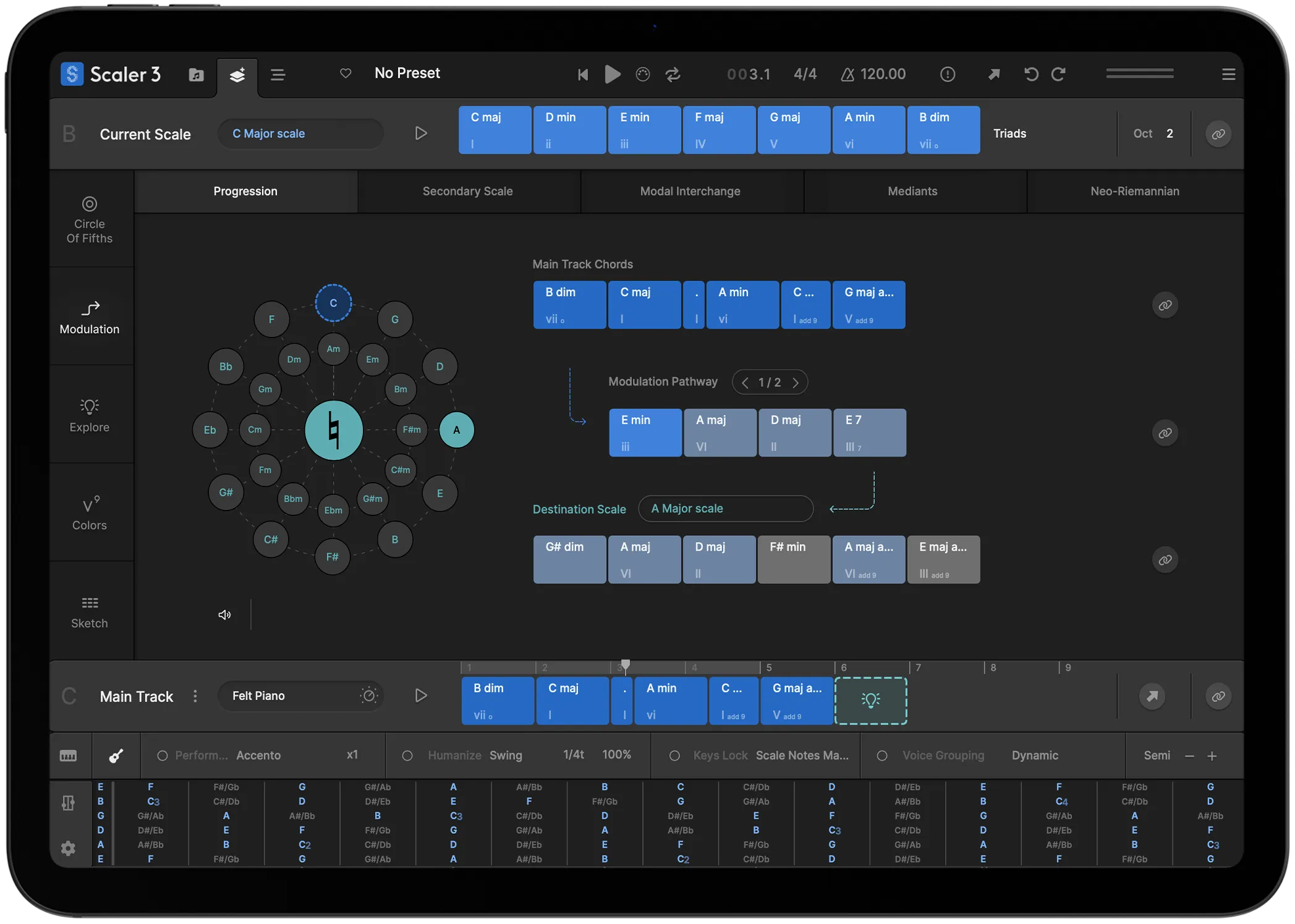Start playback with the main play button
The height and width of the screenshot is (924, 1295).
coord(612,74)
